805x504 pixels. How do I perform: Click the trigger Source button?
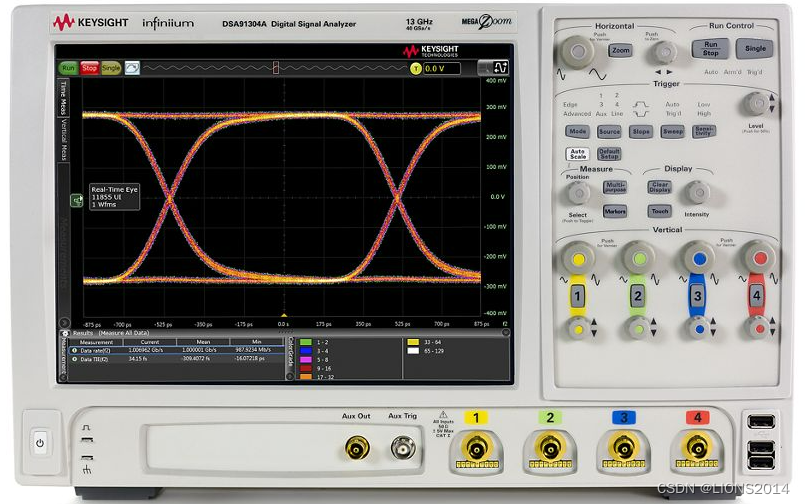[609, 131]
